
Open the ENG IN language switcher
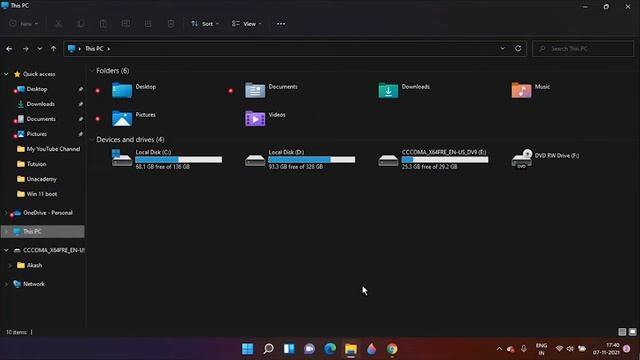541,349
